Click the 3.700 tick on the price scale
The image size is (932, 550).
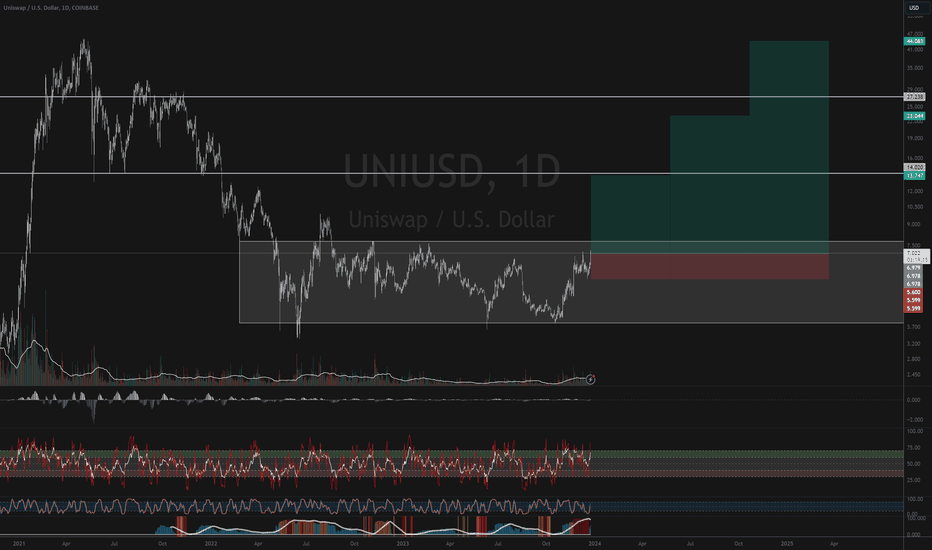[x=914, y=326]
